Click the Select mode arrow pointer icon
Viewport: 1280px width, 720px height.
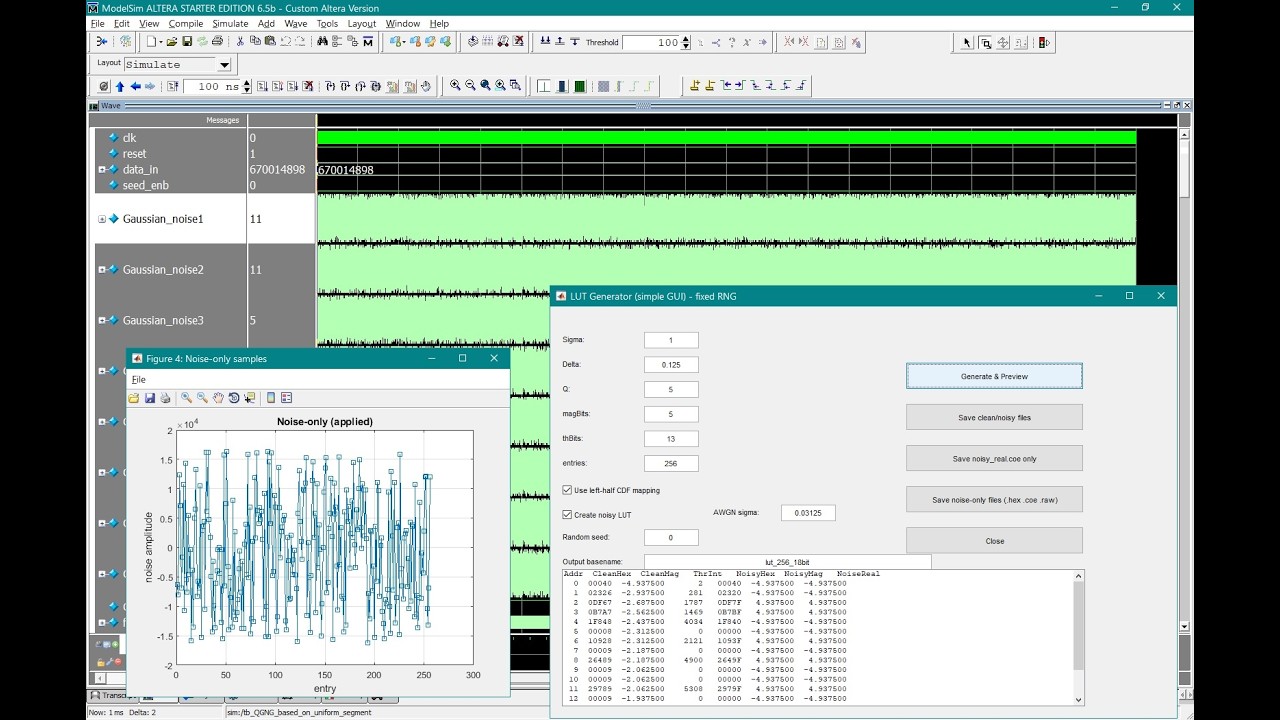coord(966,43)
